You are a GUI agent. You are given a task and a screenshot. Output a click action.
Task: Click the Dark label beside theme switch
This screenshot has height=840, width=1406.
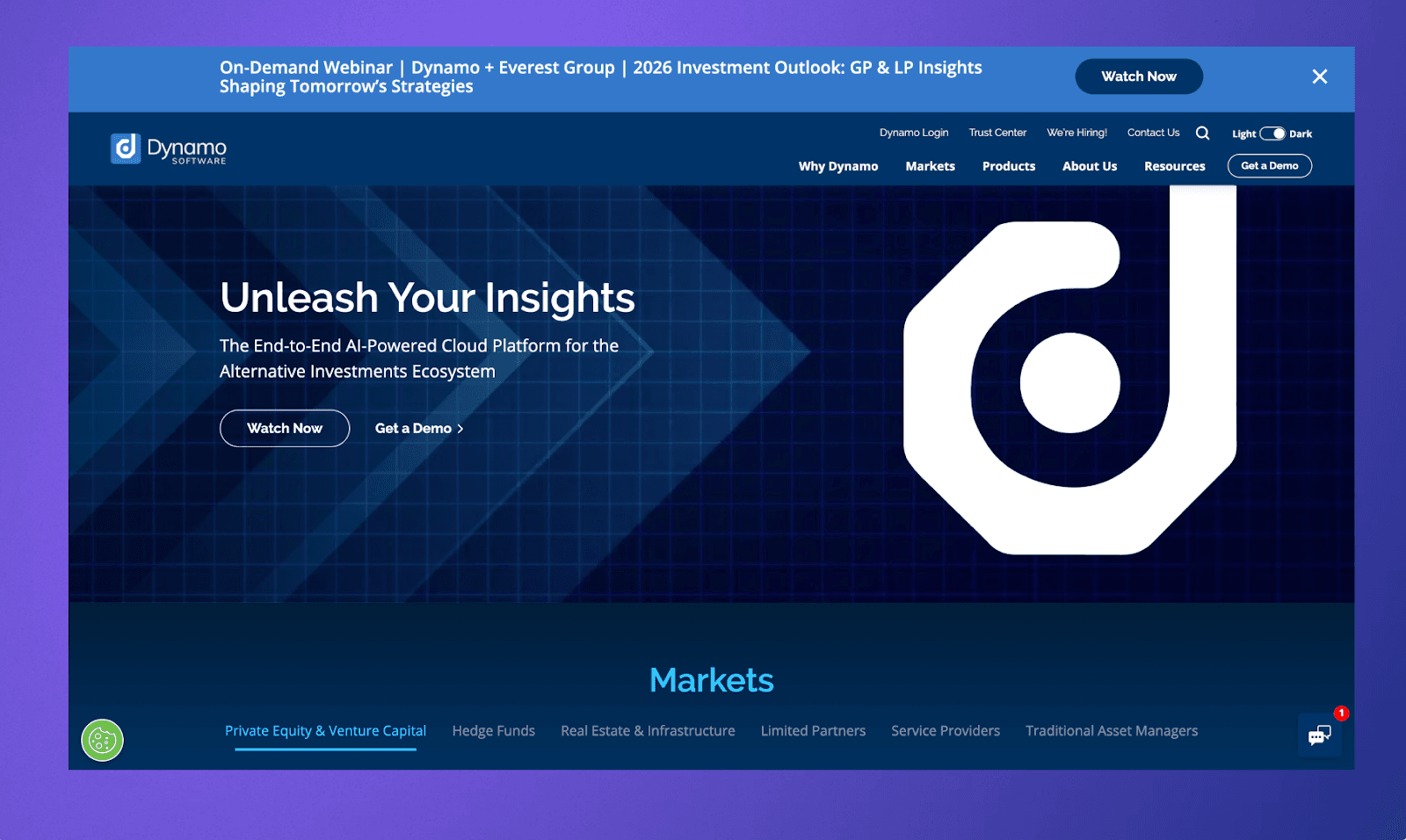1301,134
